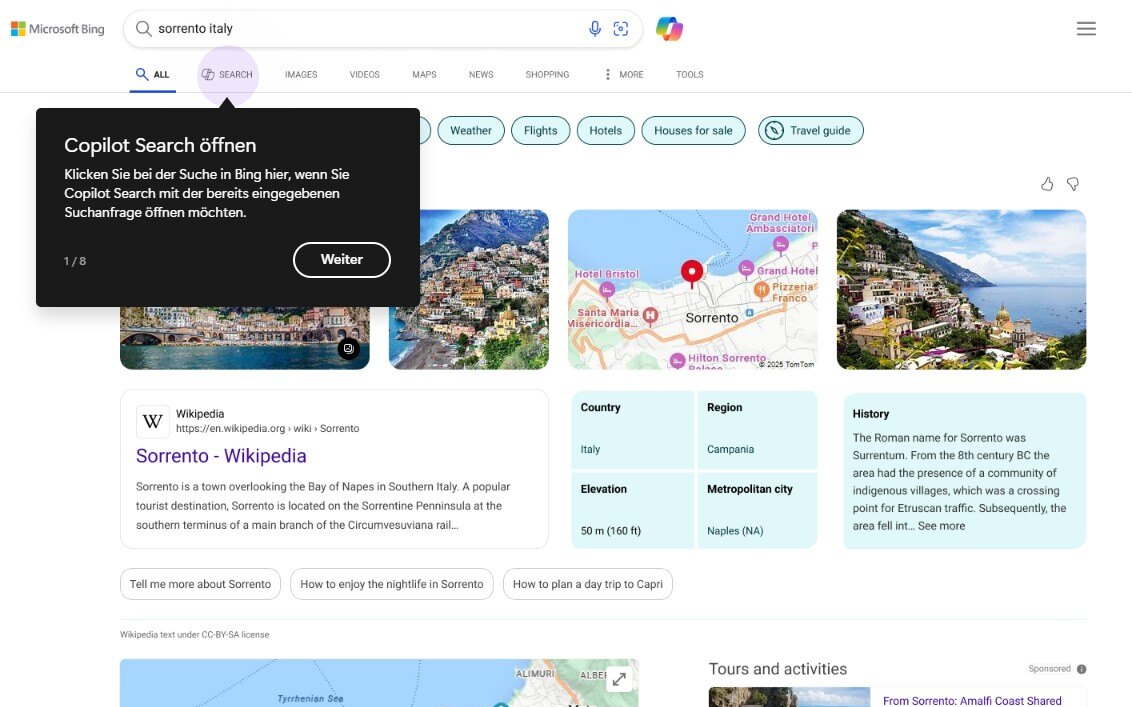The height and width of the screenshot is (707, 1132).
Task: Click Tell me more about Sorrento
Action: [x=201, y=584]
